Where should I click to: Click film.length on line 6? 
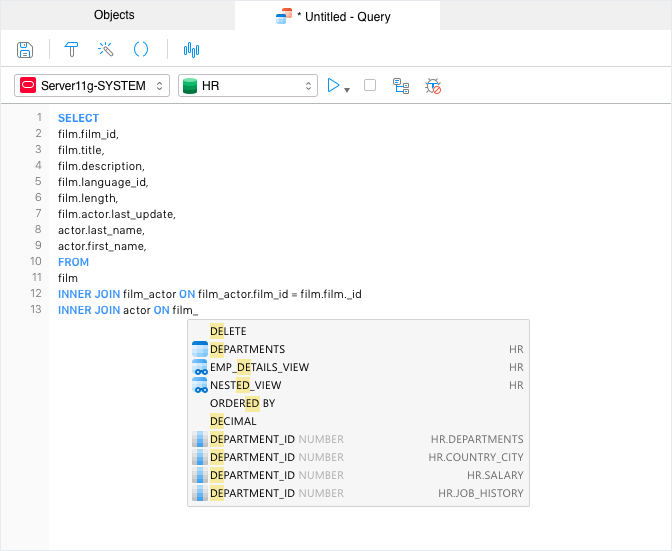(x=88, y=198)
